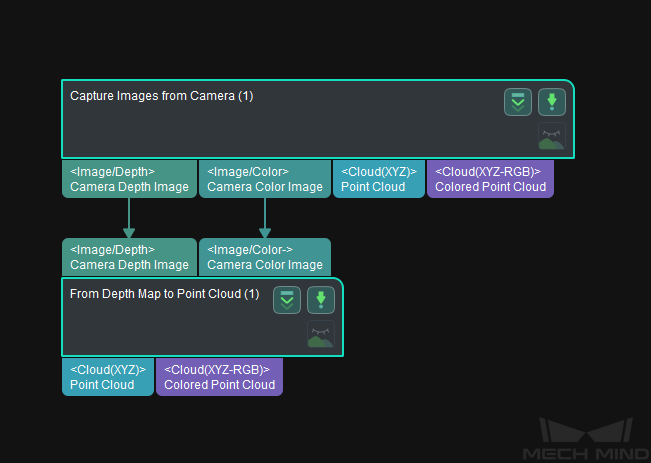Click Point Cloud output port of Capture Images step
Viewport: 651px width, 463px height.
(378, 179)
